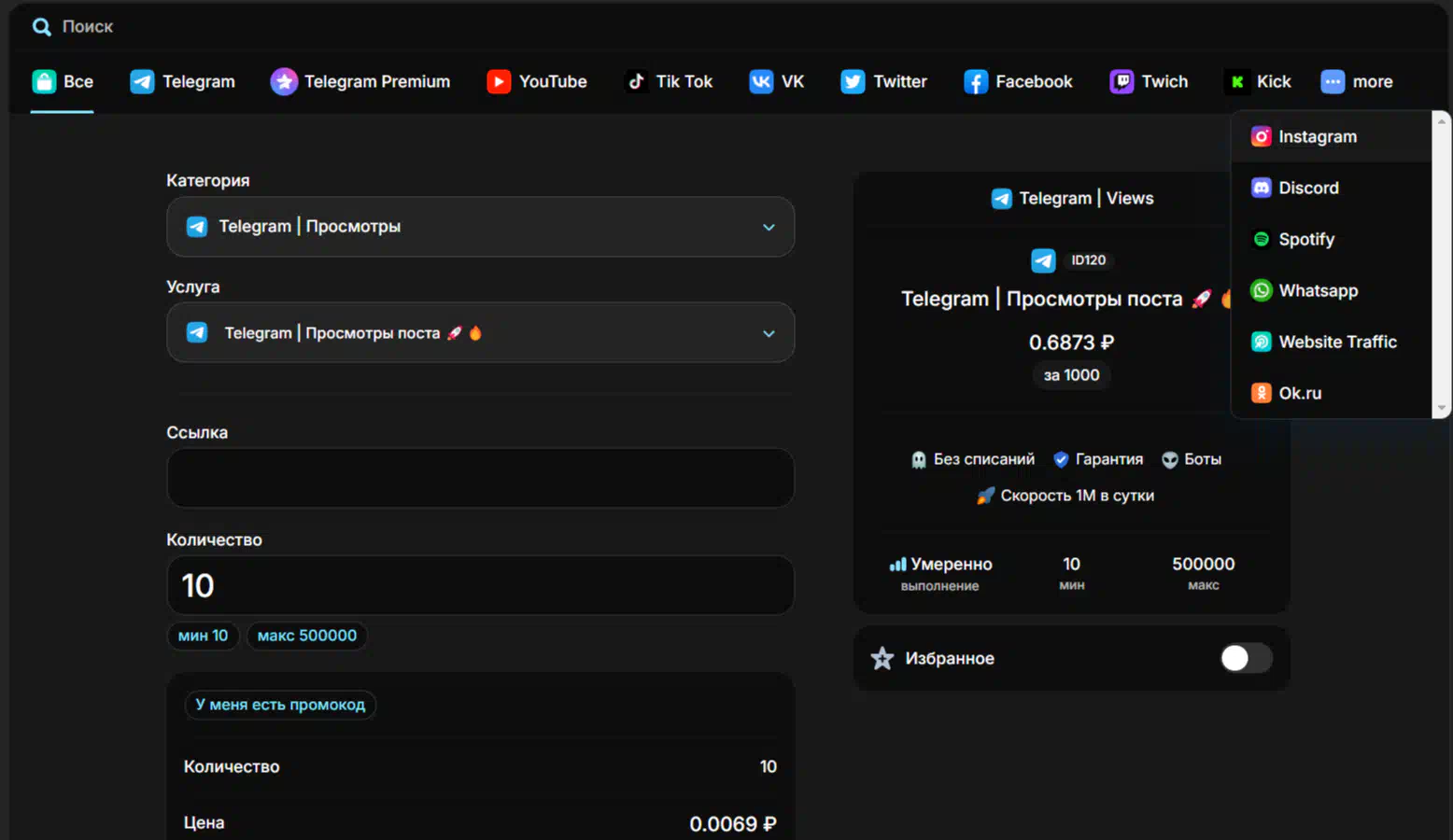Image resolution: width=1453 pixels, height=840 pixels.
Task: Select the Twitter tab
Action: tap(883, 82)
